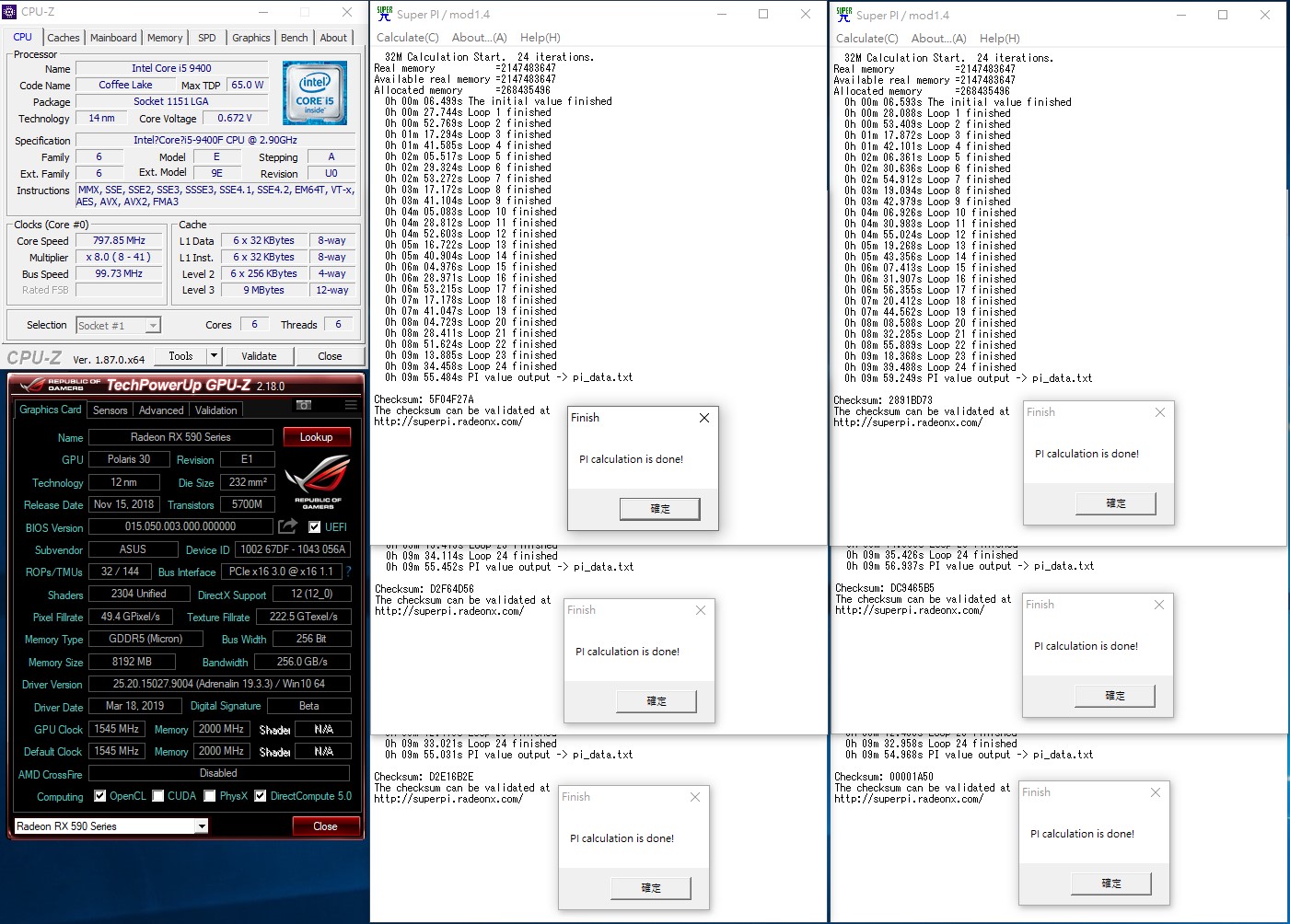Confirm the bottom-left Finish dialog OK button
Image resolution: width=1290 pixels, height=924 pixels.
[651, 888]
